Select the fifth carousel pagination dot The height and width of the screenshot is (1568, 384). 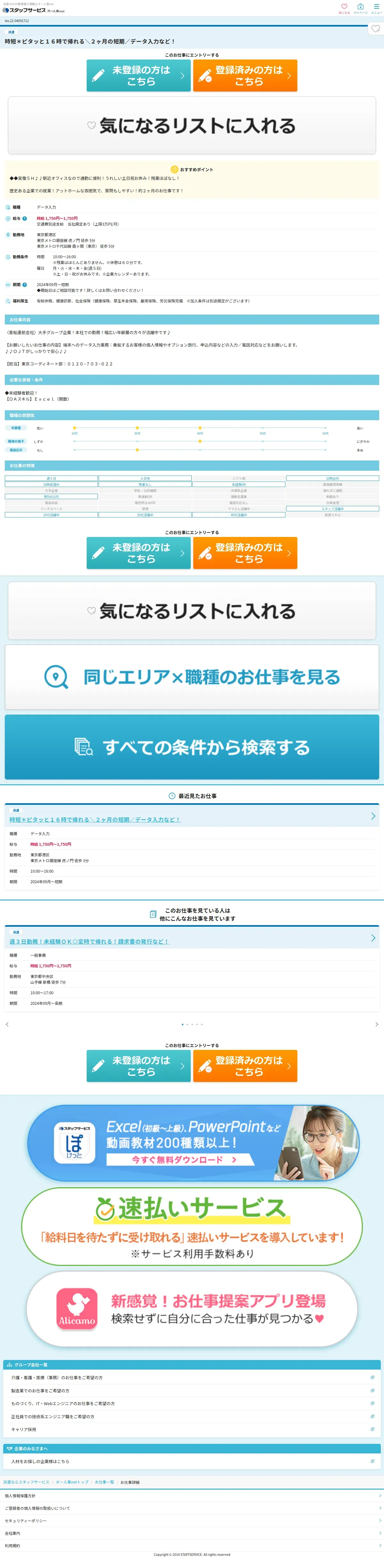point(202,1024)
